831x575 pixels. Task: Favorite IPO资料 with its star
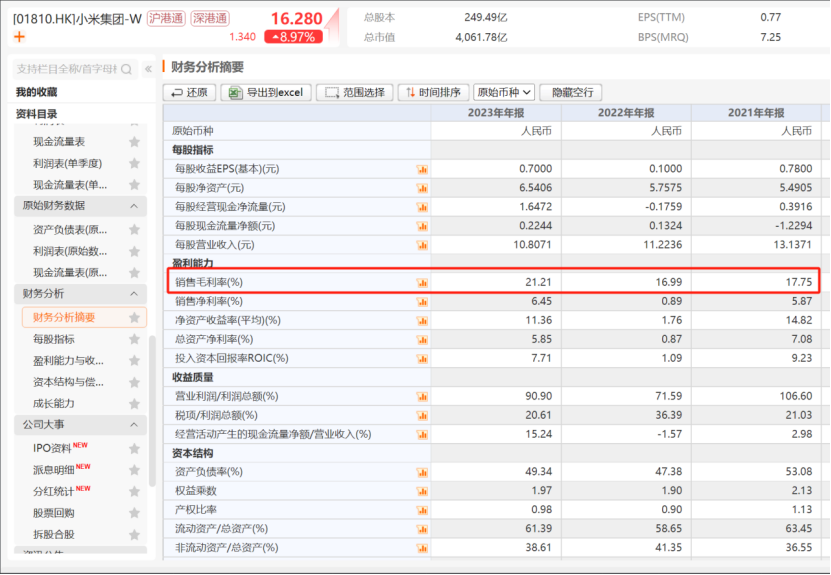pyautogui.click(x=135, y=448)
